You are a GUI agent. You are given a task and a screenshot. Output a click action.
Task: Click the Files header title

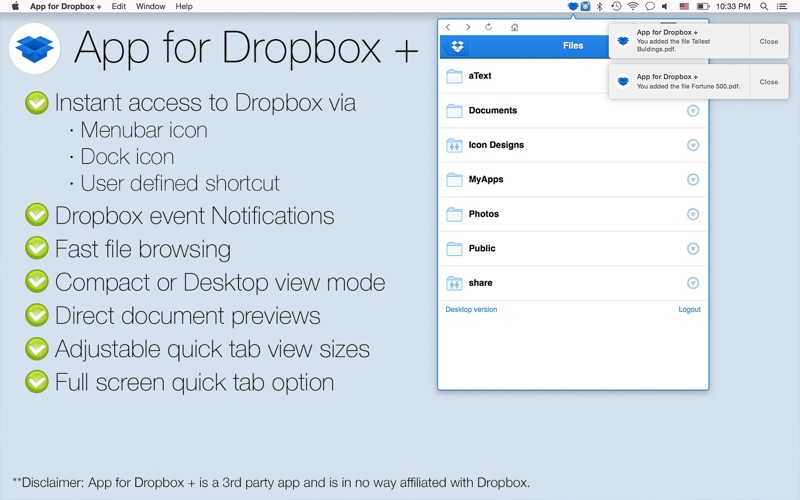573,45
